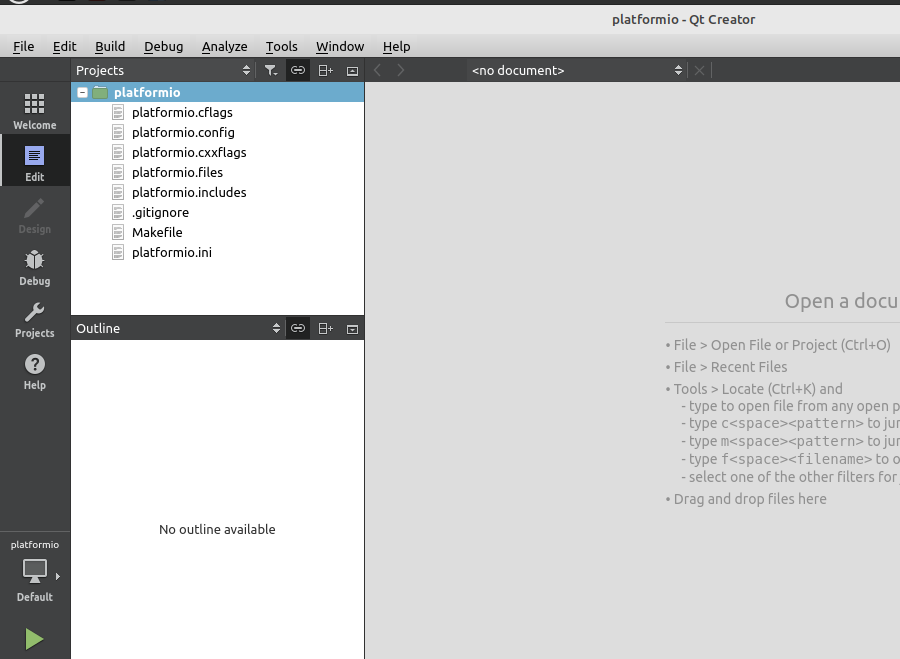Open the Window menu
This screenshot has height=659, width=900.
pos(340,46)
